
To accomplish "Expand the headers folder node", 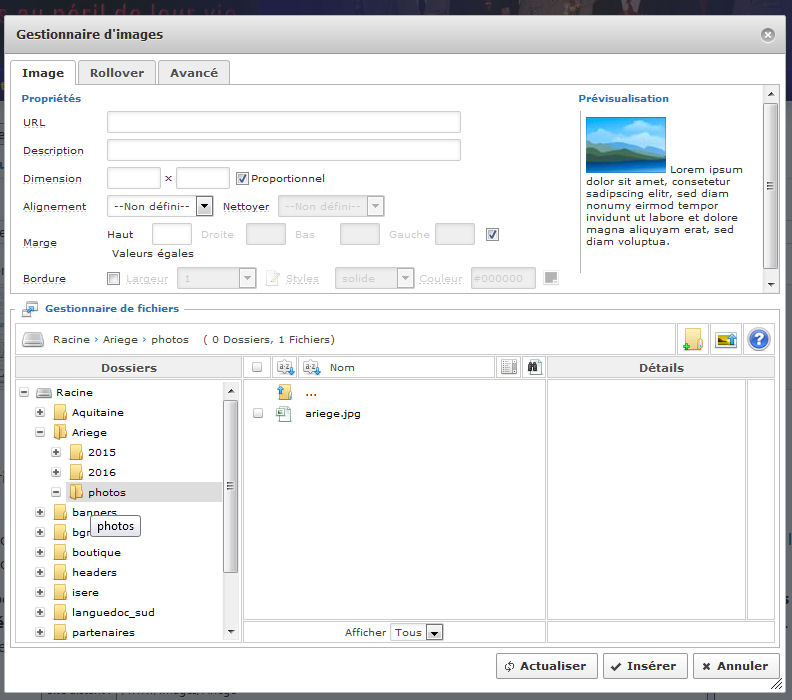I will (x=40, y=572).
